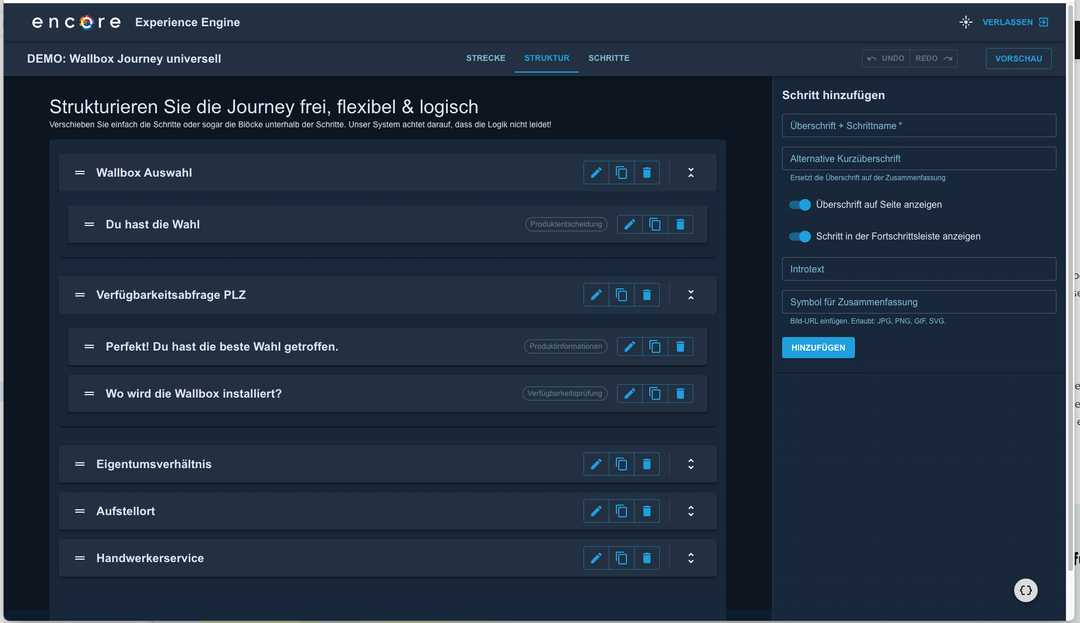
Task: Expand the Handwerkerservice block
Action: pyautogui.click(x=689, y=557)
